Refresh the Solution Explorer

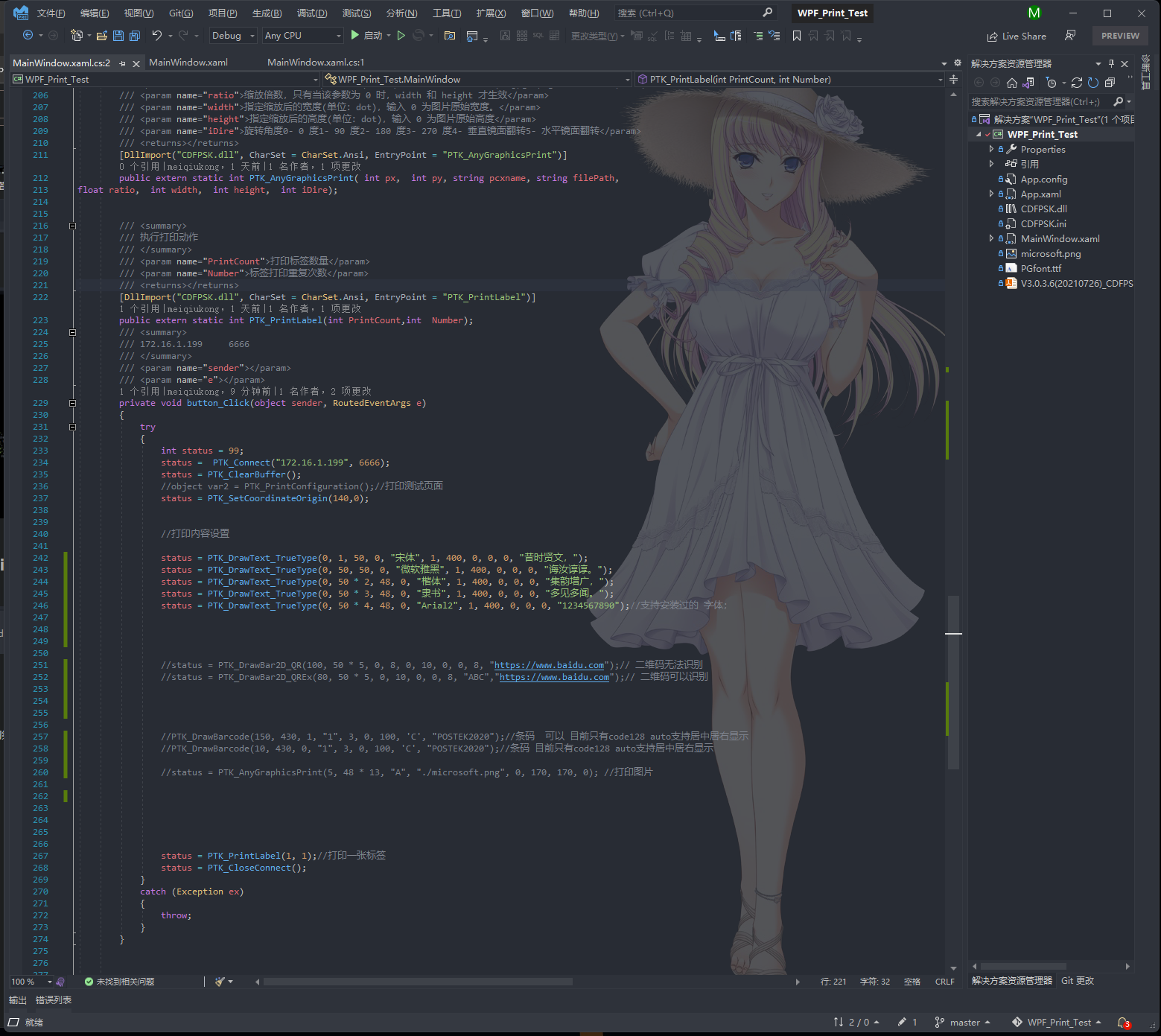[x=1093, y=83]
